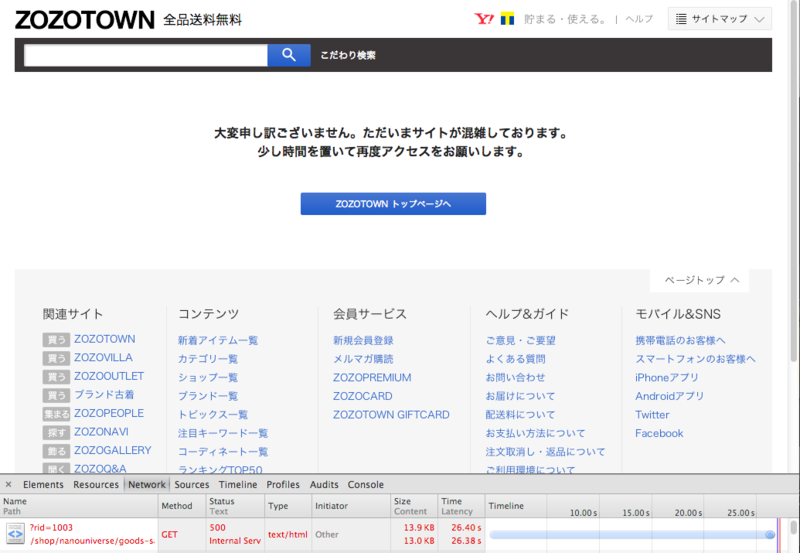
Task: Open the ZOZOGALLERY link
Action: point(113,450)
